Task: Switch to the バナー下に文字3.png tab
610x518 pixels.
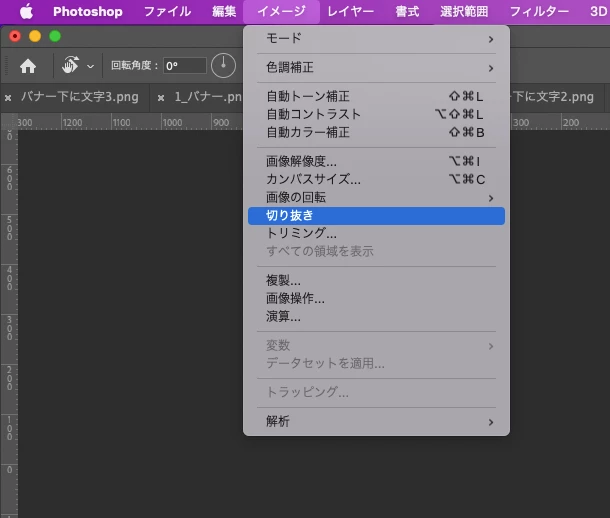Action: pyautogui.click(x=80, y=97)
